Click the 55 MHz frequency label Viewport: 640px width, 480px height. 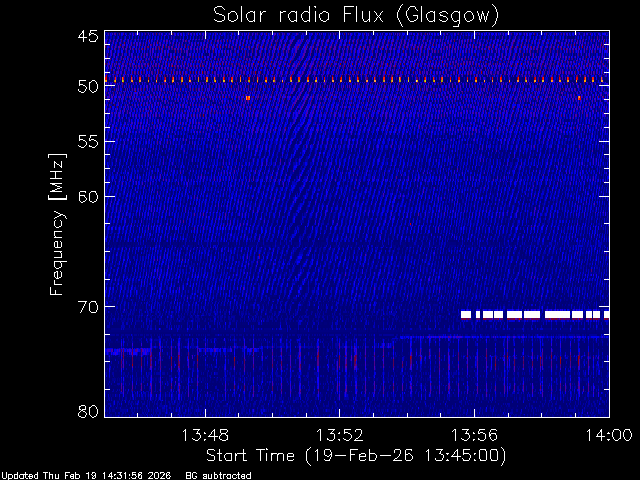pos(88,142)
